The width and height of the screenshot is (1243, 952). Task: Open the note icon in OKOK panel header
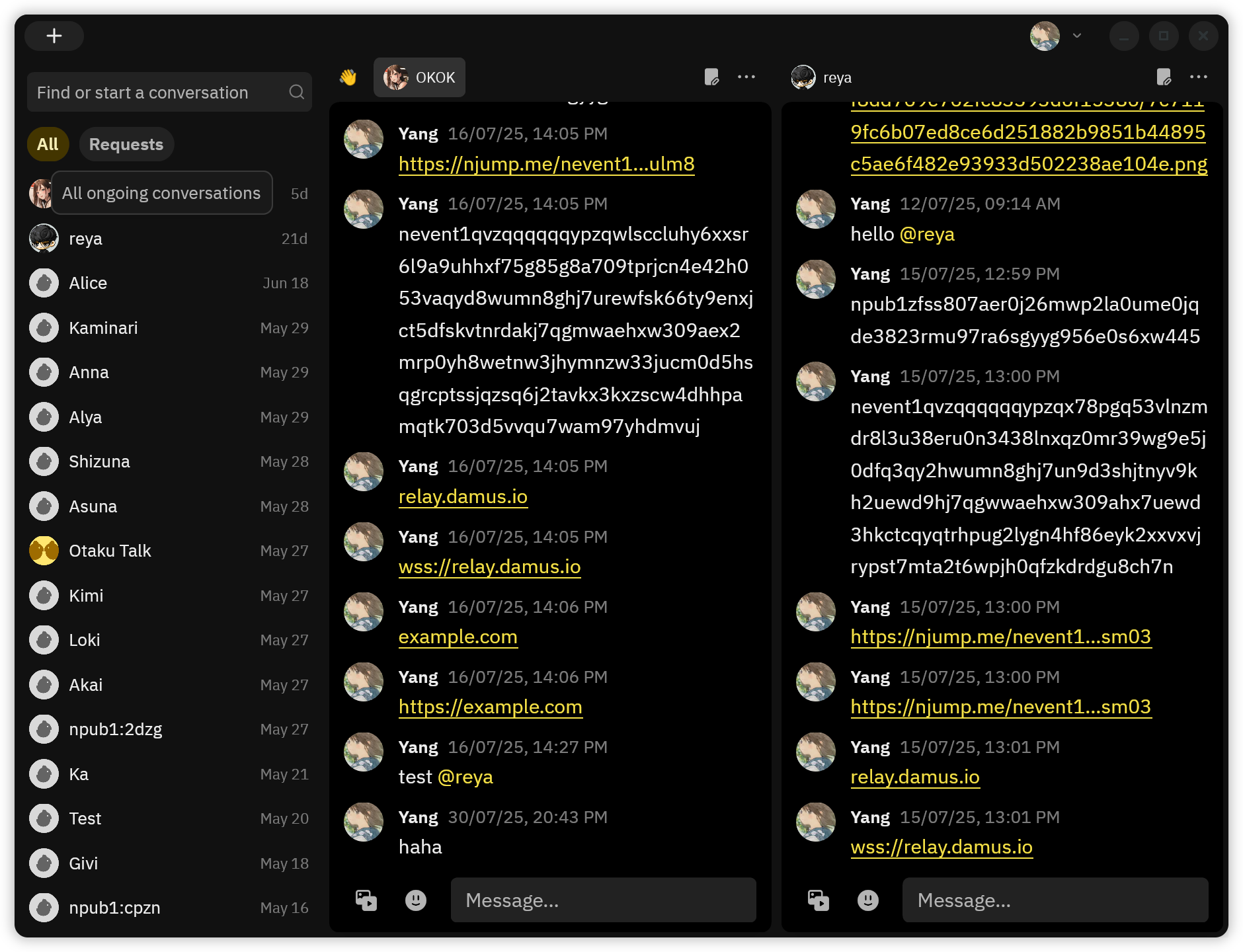click(x=711, y=77)
